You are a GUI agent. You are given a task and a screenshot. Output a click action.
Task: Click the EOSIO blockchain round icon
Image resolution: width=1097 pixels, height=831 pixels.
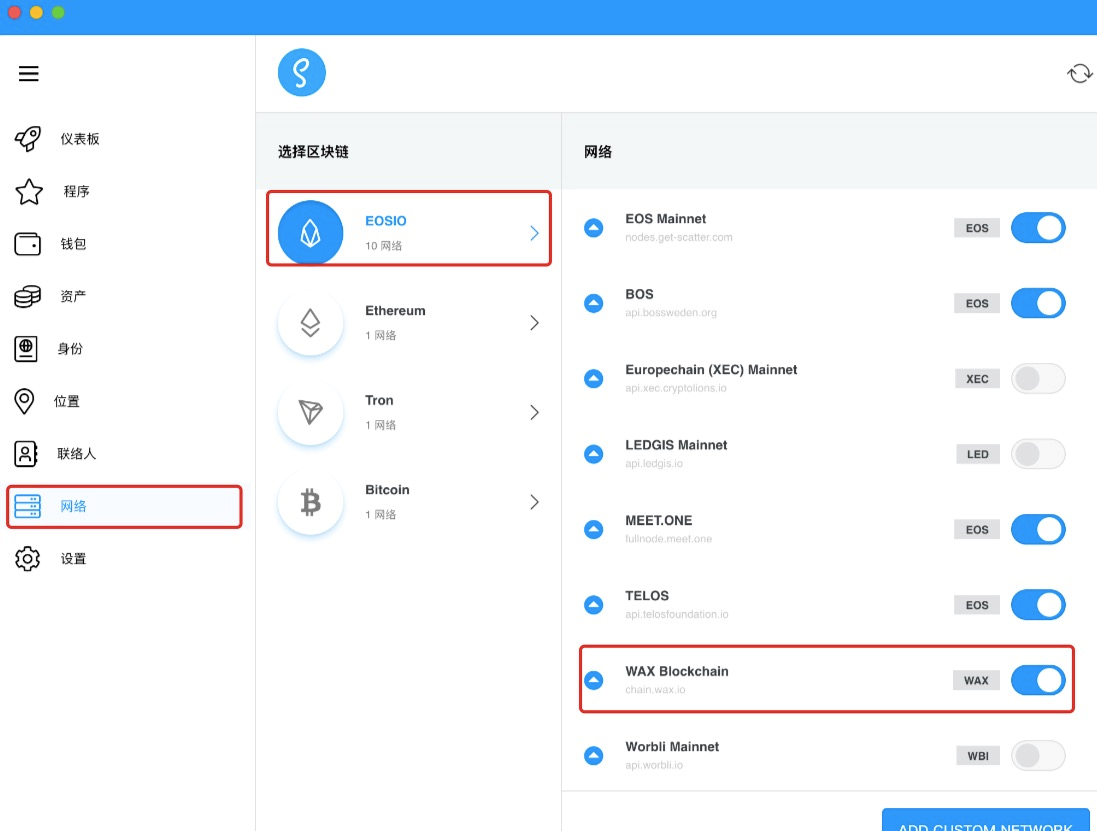click(x=311, y=233)
